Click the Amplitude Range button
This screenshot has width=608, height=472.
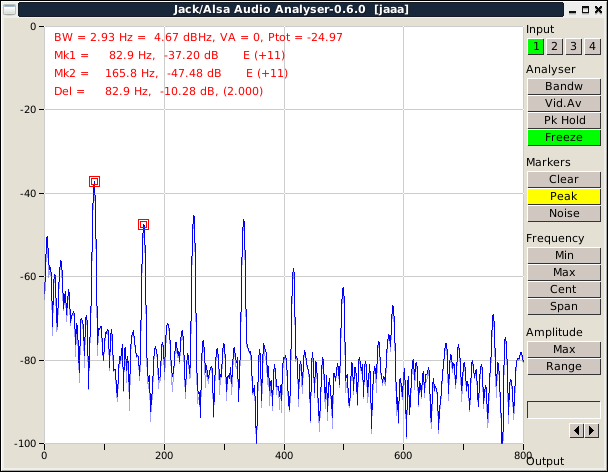pos(563,366)
